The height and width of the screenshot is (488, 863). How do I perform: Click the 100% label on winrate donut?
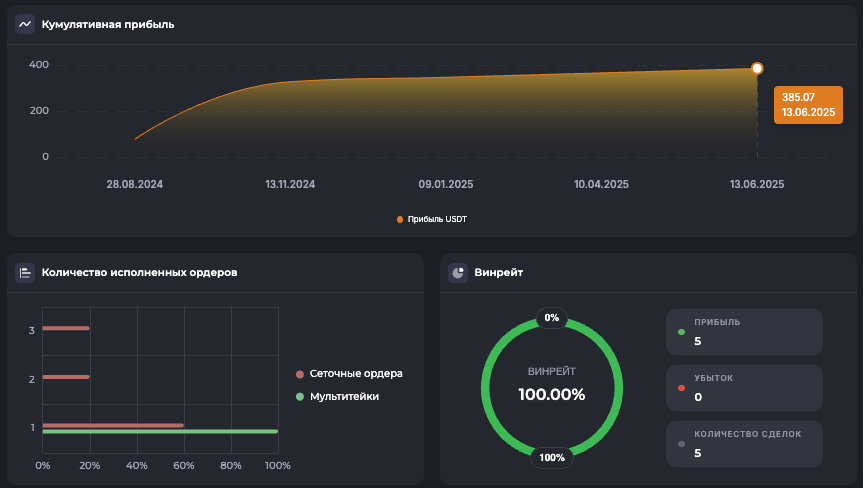click(552, 458)
